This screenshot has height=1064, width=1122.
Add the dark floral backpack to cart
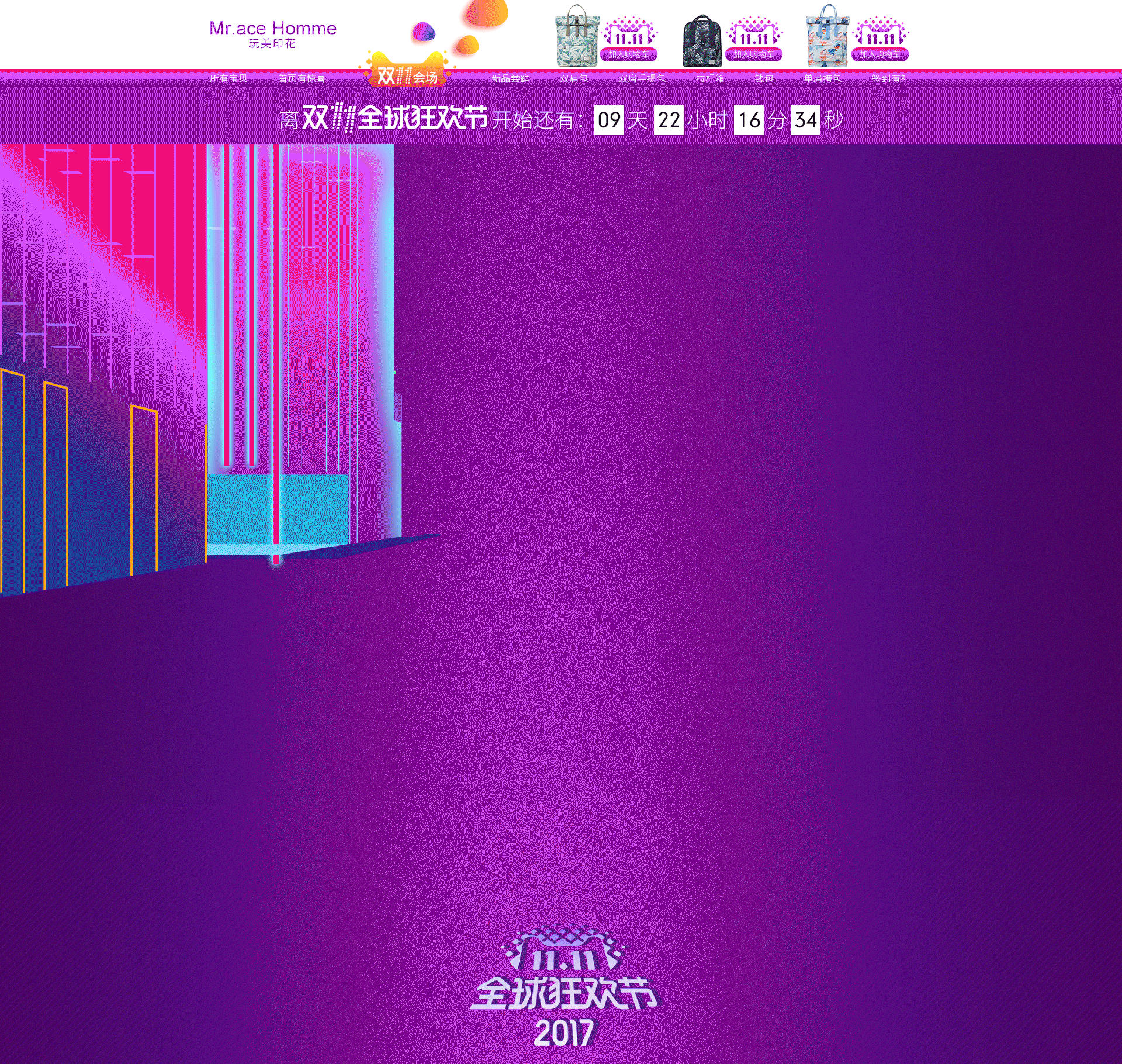[x=753, y=54]
